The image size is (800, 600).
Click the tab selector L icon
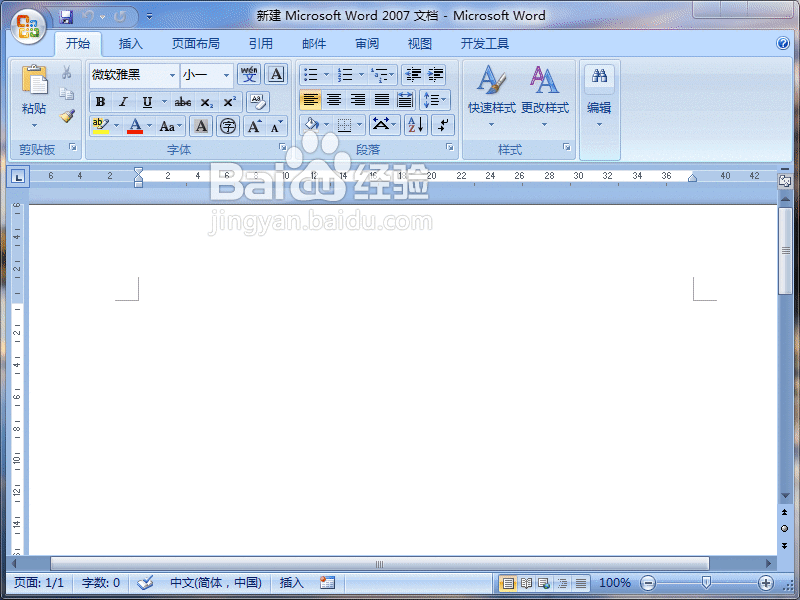click(x=18, y=177)
